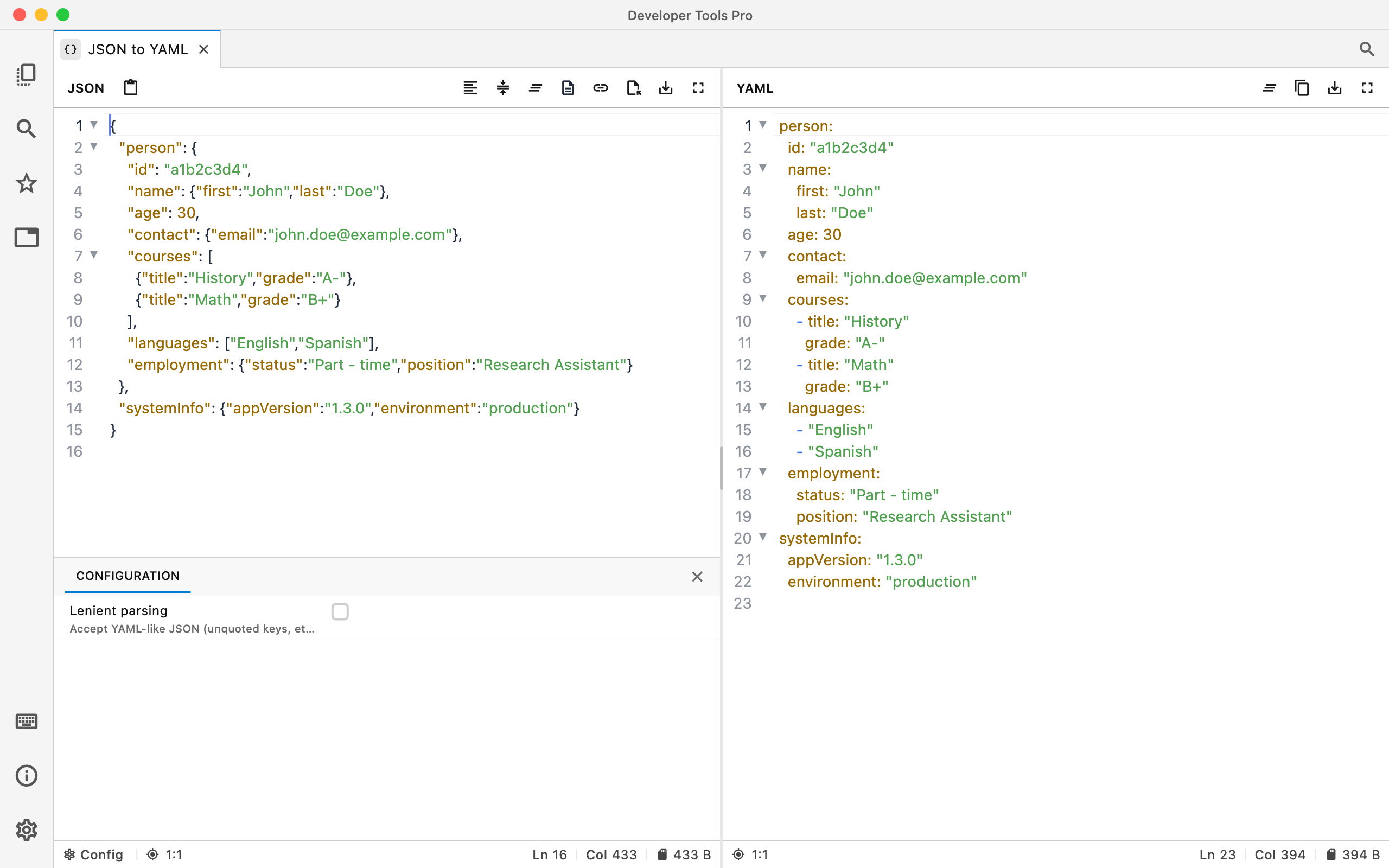Click the Config button in status bar

point(93,854)
